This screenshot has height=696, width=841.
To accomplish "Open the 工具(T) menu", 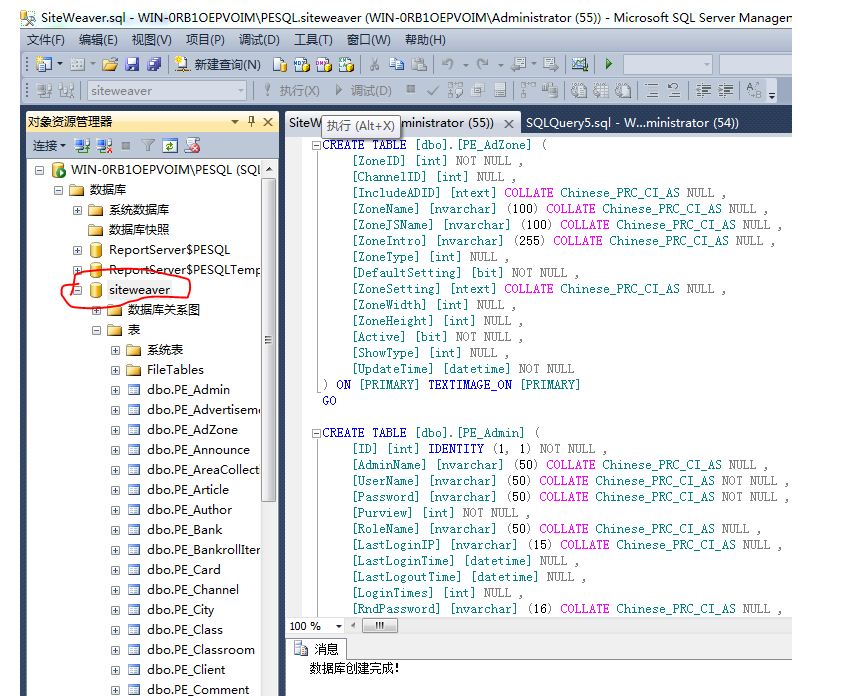I will (313, 40).
